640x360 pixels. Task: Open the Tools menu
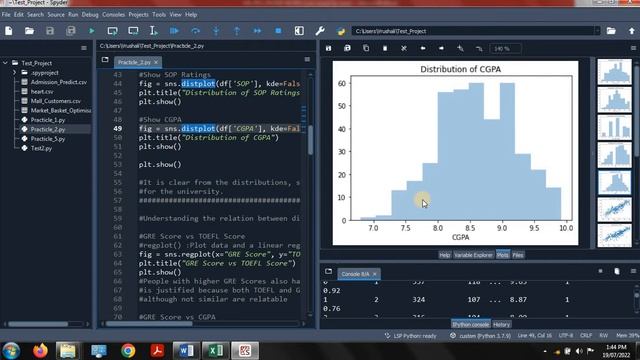click(x=159, y=15)
